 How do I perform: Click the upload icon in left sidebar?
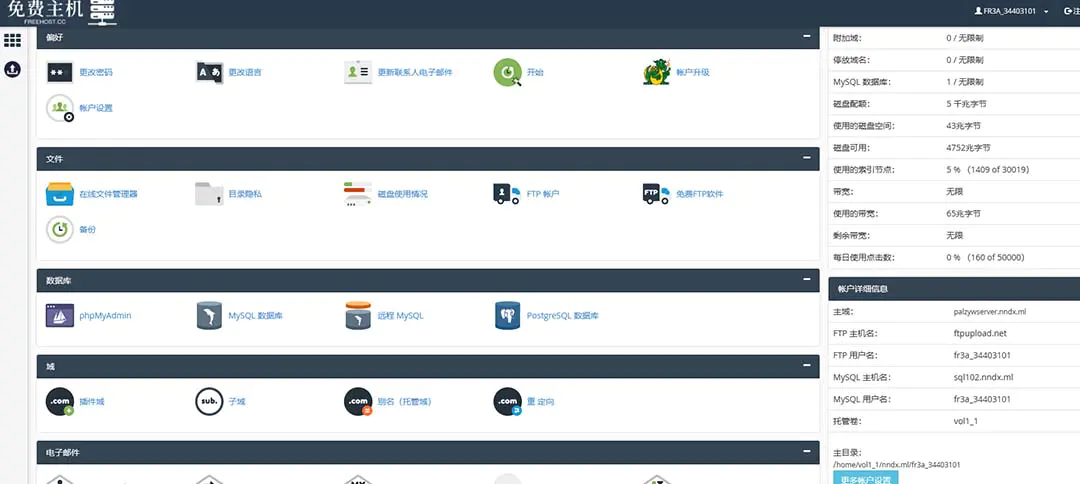click(13, 70)
